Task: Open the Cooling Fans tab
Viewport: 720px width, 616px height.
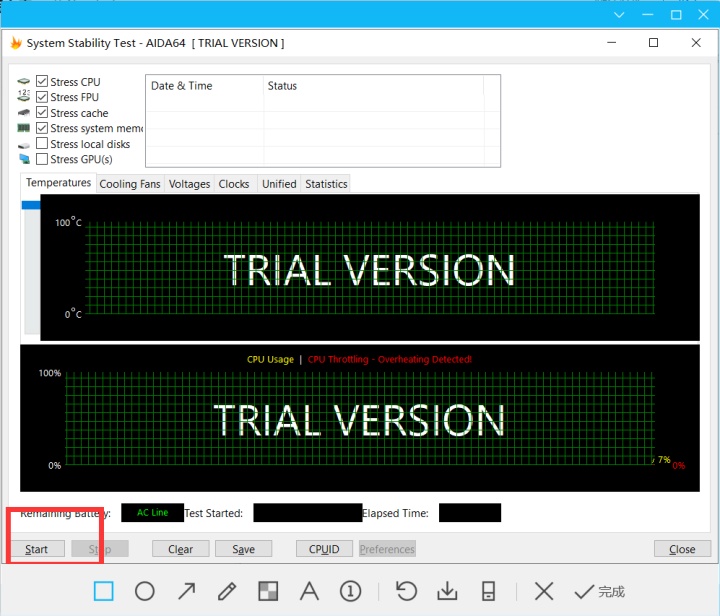Action: coord(130,184)
